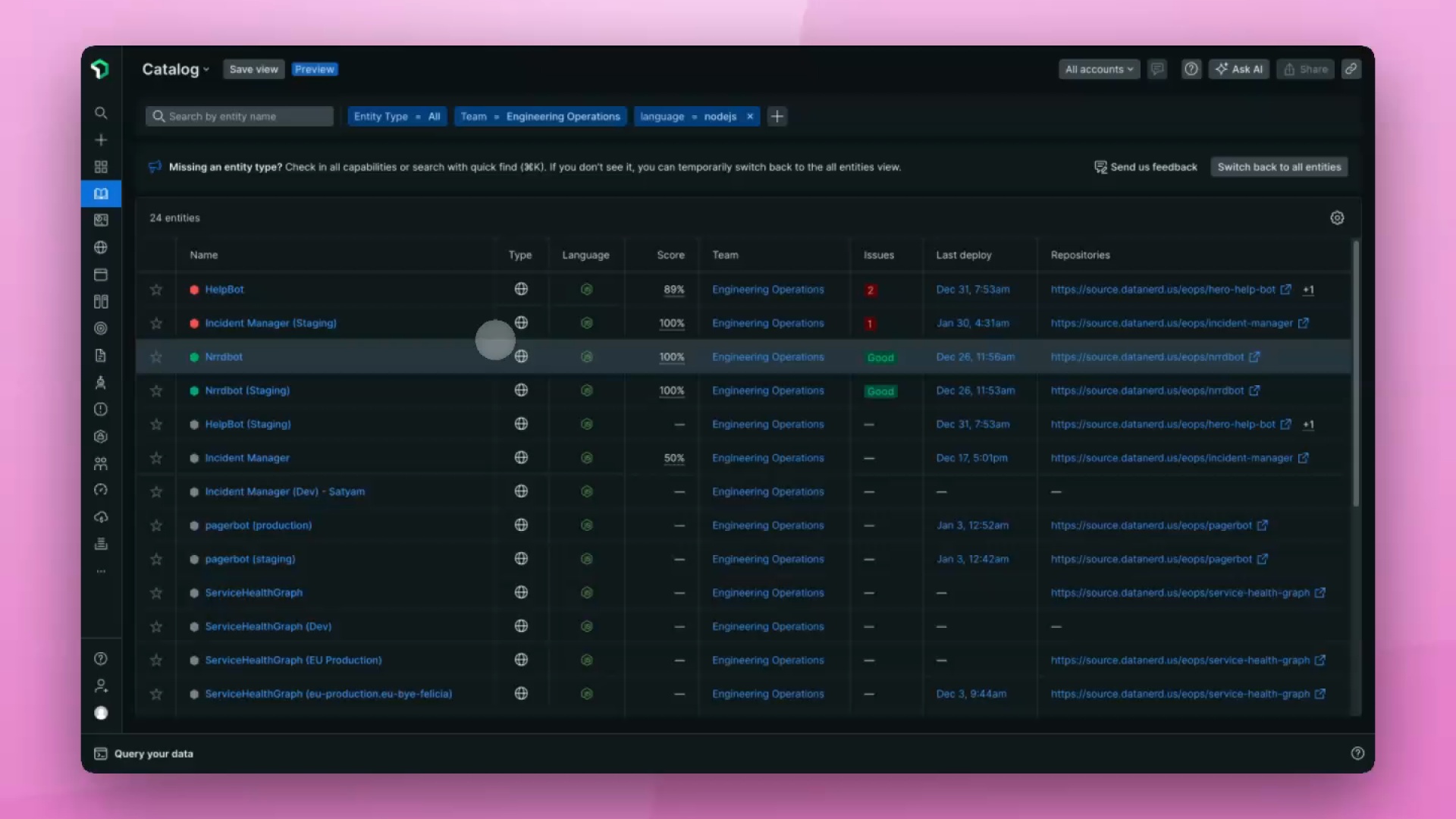The width and height of the screenshot is (1456, 819).
Task: Click the table settings gear icon
Action: pos(1337,218)
